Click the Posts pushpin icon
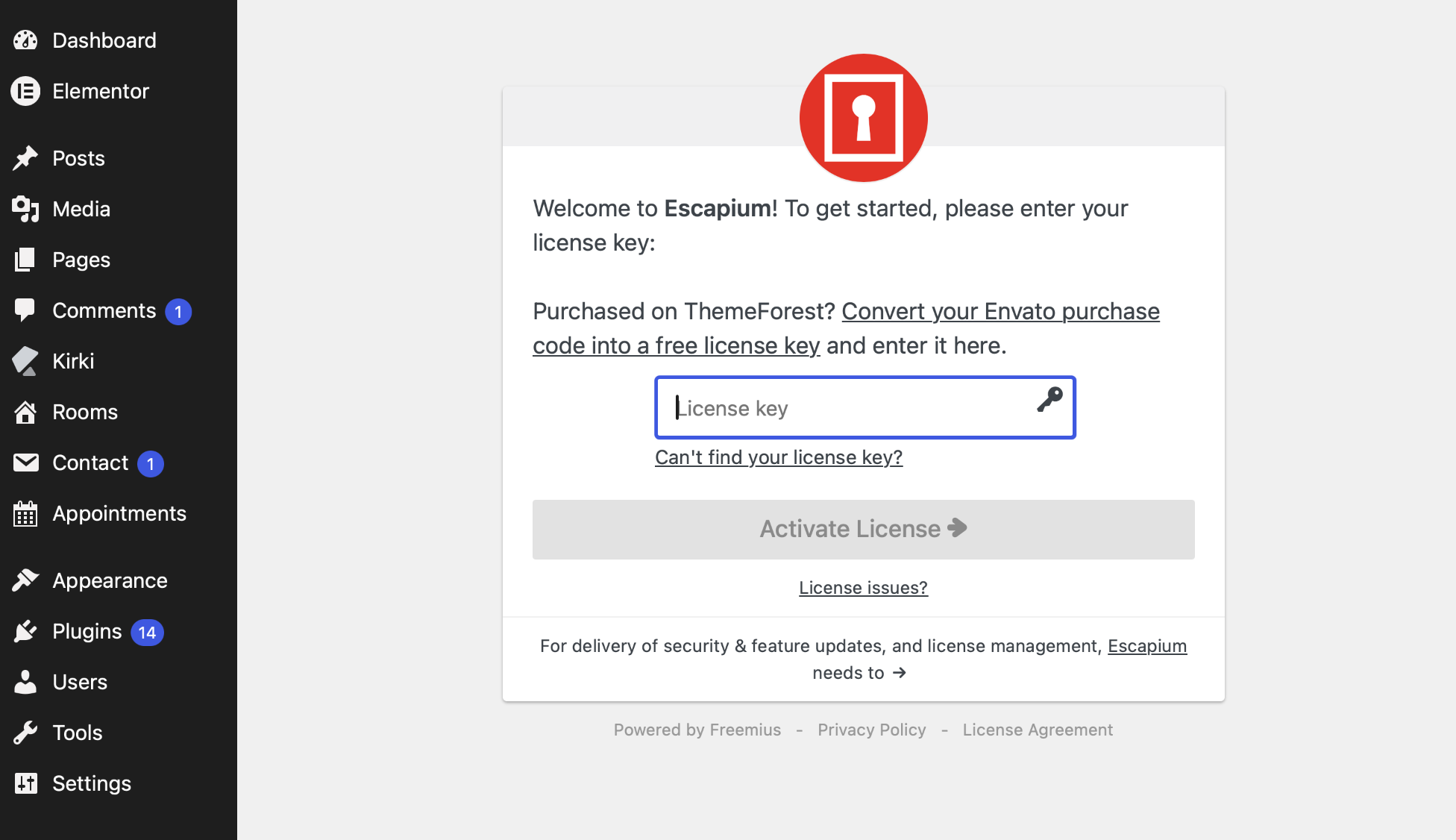Screen dimensions: 1456x840 coord(25,158)
